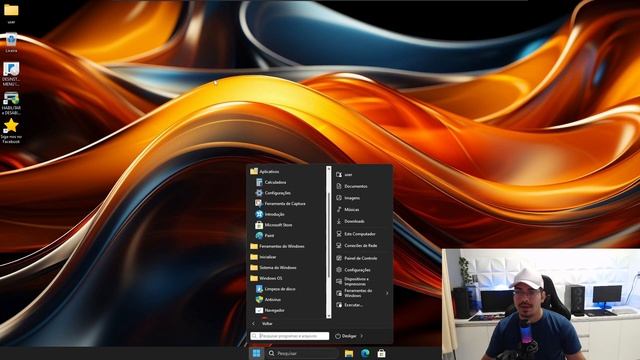Image resolution: width=640 pixels, height=360 pixels.
Task: Go back with the Voltar button
Action: click(x=263, y=323)
